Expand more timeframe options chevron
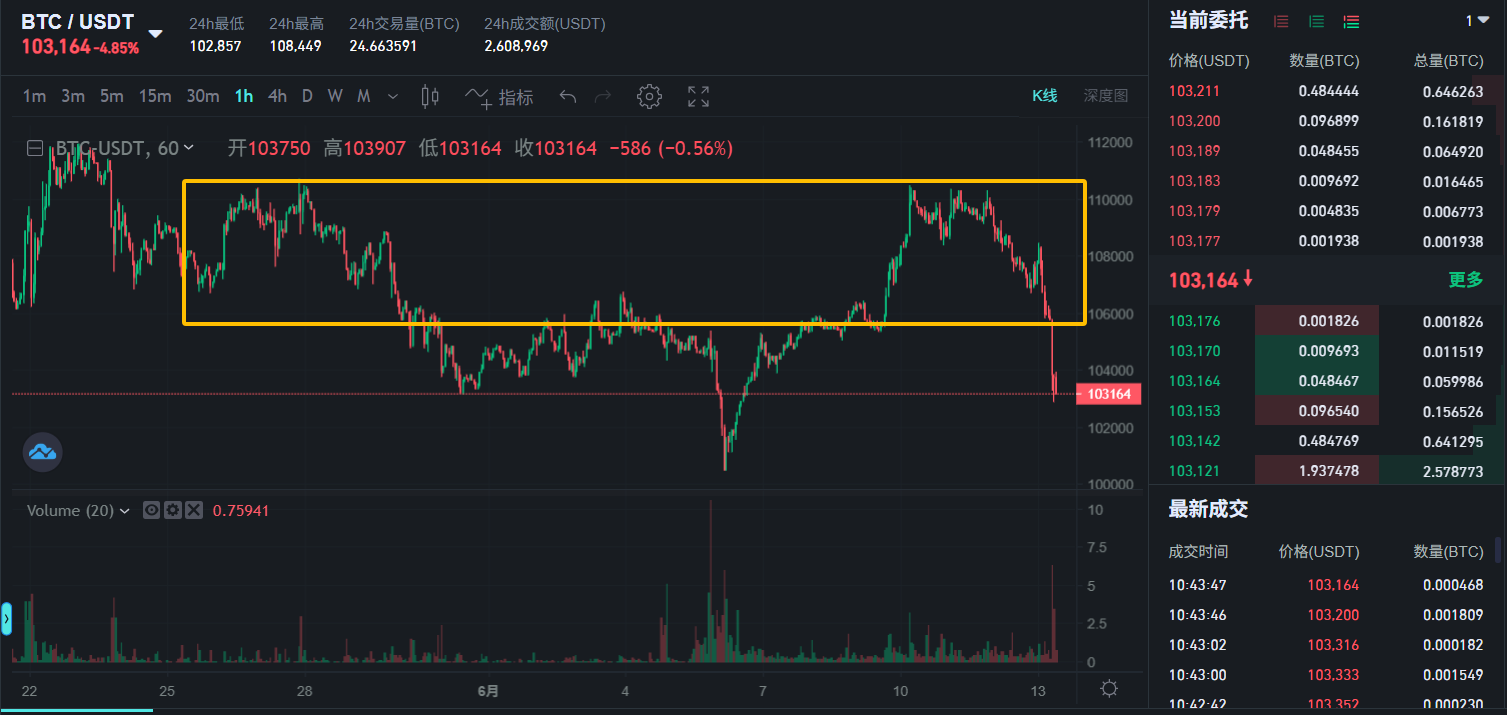 pos(393,97)
